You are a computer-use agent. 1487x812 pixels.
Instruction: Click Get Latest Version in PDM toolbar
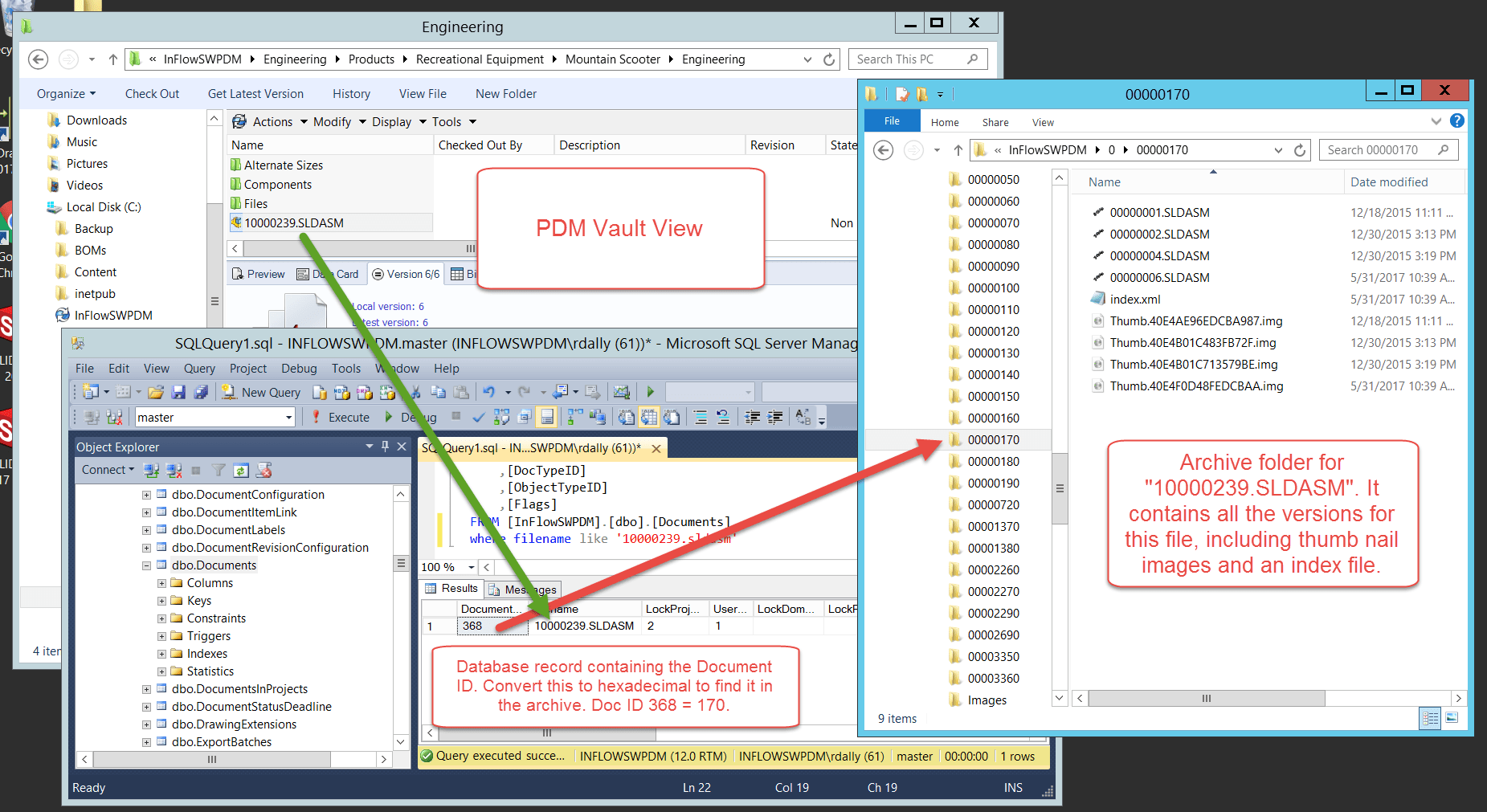[x=255, y=94]
